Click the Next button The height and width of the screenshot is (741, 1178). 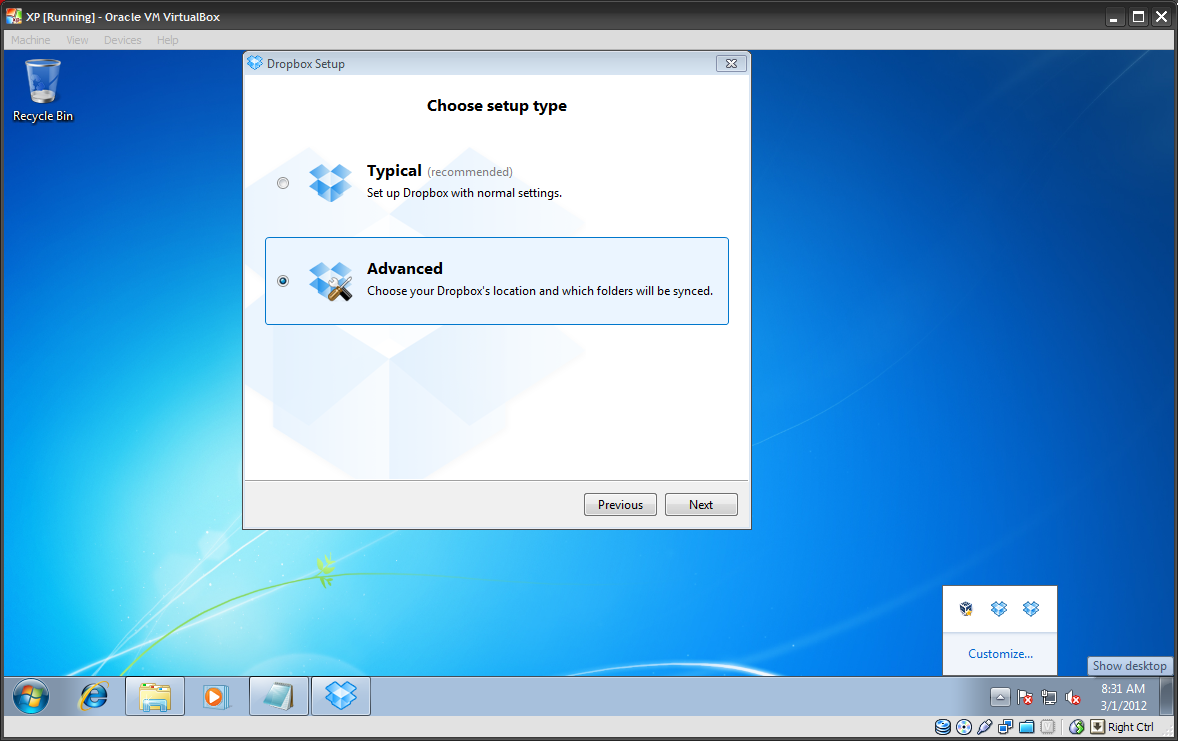(701, 504)
